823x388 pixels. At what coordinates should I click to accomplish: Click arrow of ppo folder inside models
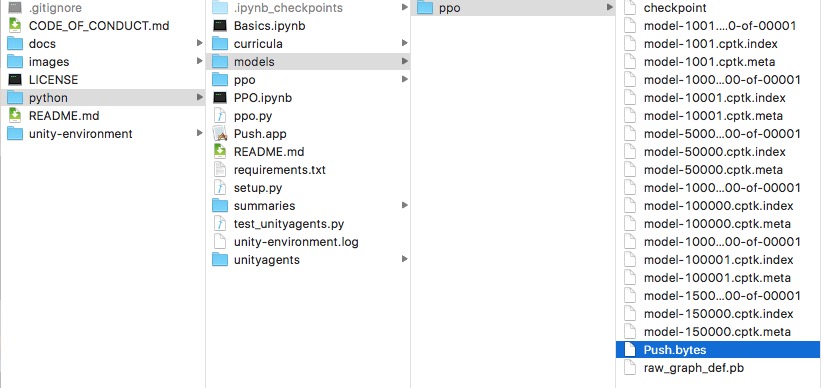(609, 7)
